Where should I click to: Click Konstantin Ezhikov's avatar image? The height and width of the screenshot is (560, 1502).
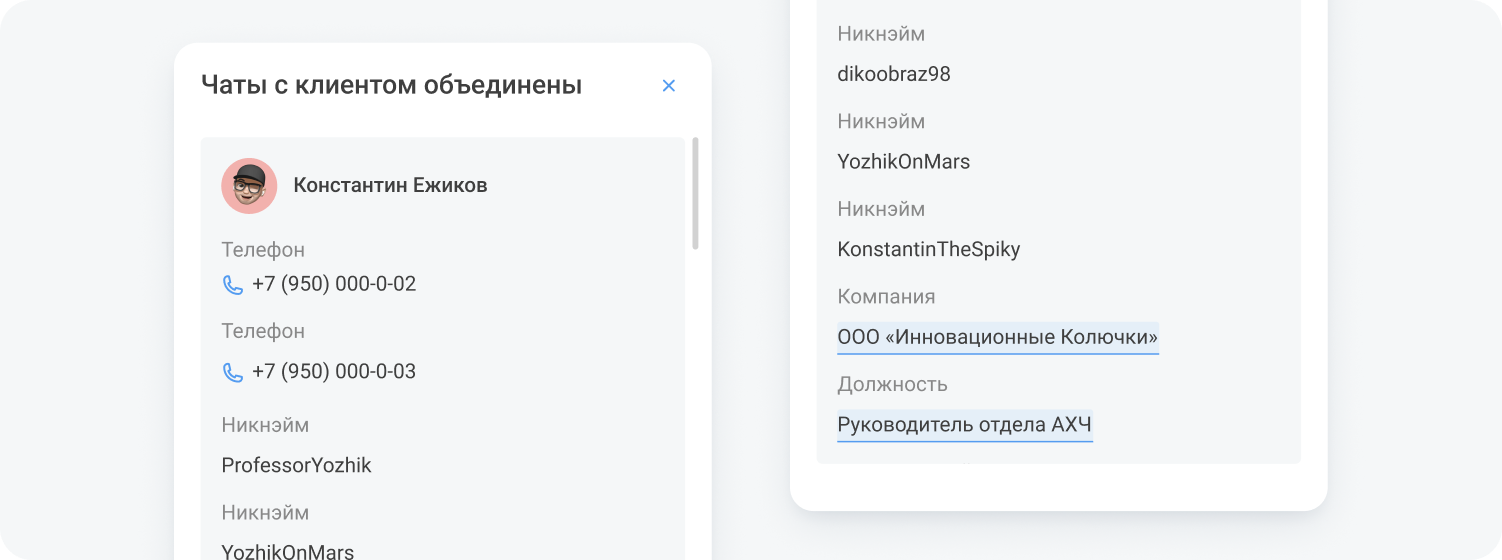(x=249, y=186)
